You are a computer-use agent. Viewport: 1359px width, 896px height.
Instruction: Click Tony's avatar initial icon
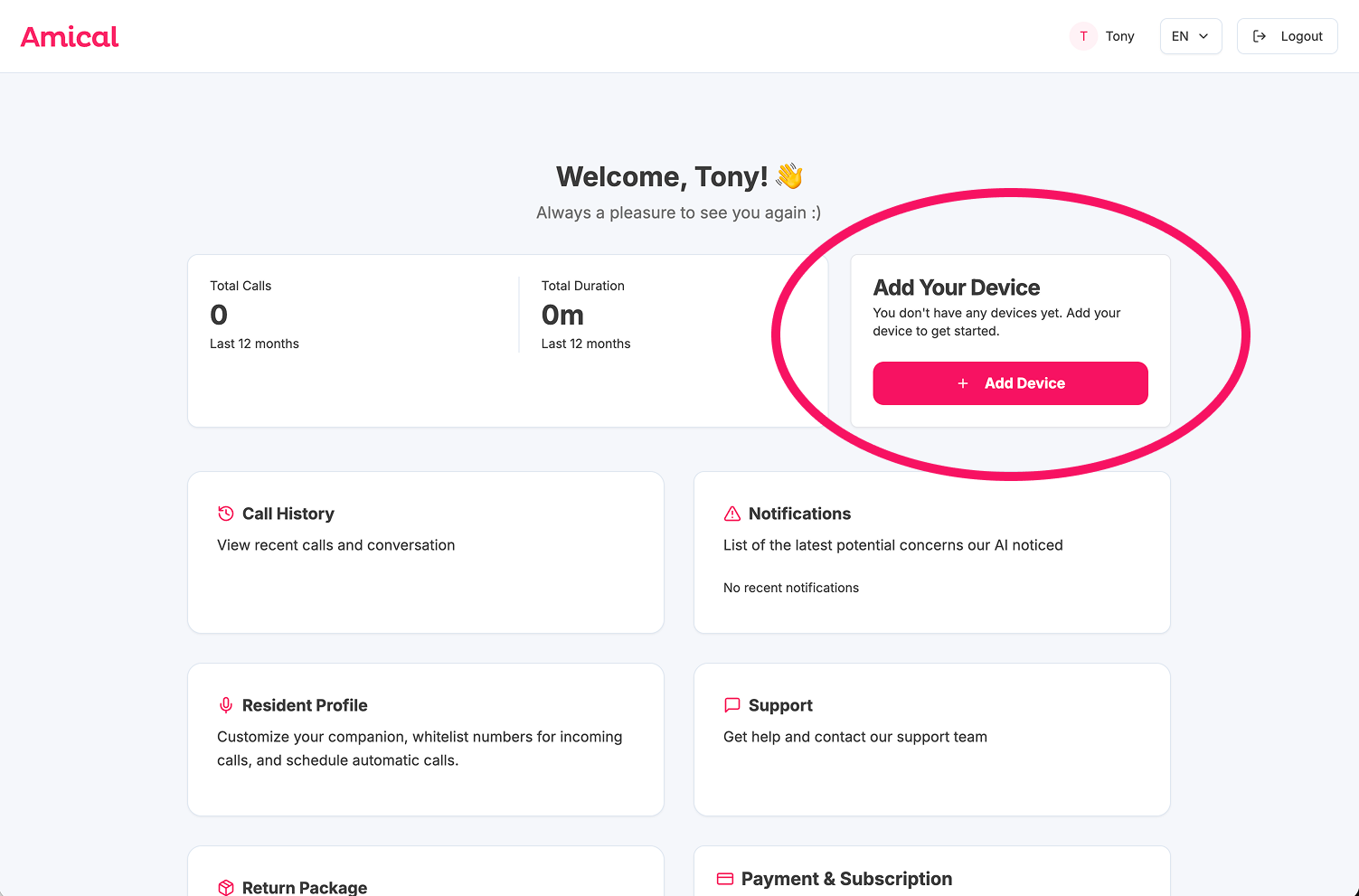(x=1083, y=36)
